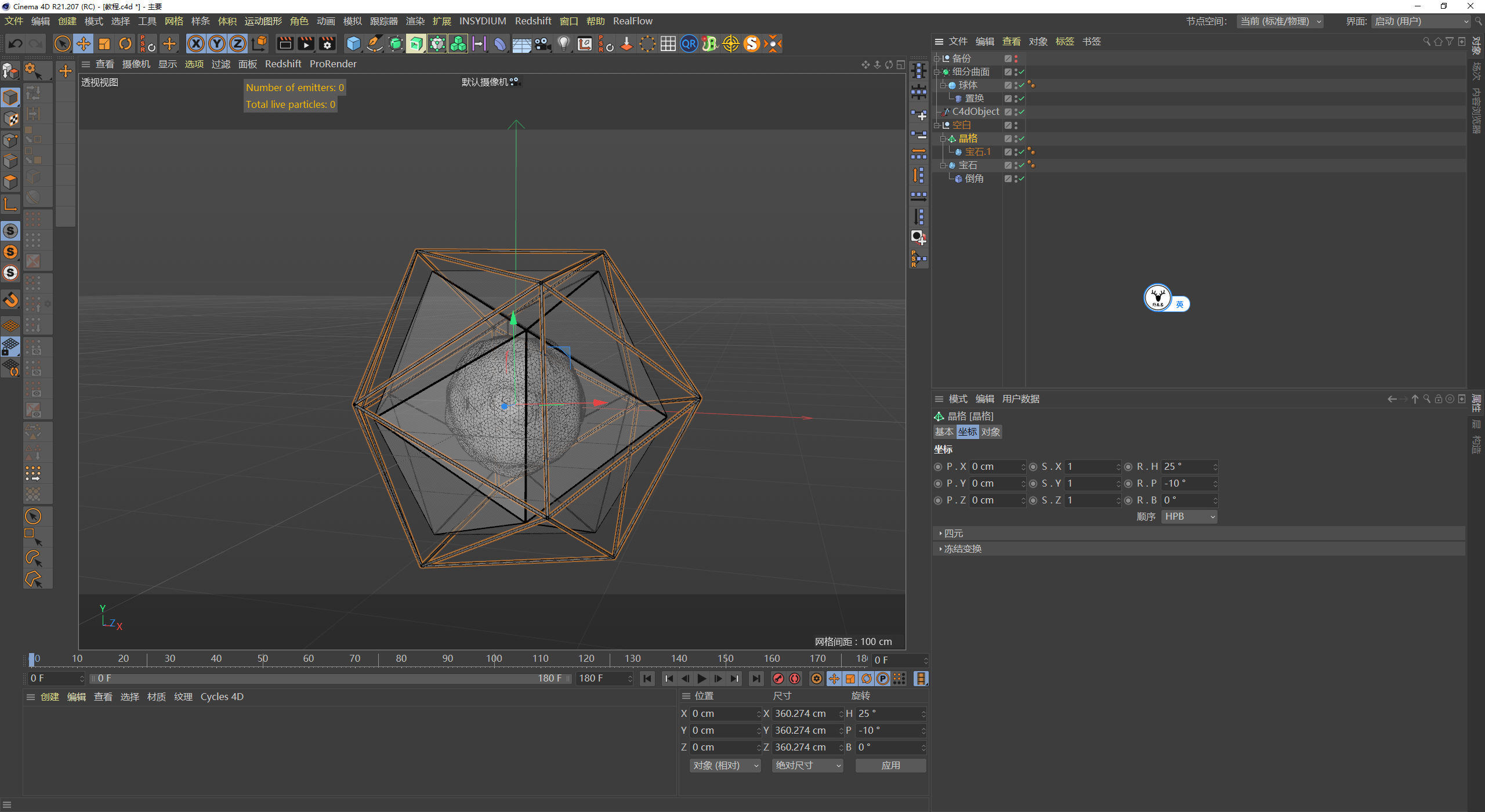Image resolution: width=1485 pixels, height=812 pixels.
Task: Expand the 备份 object in the tree
Action: 937,59
